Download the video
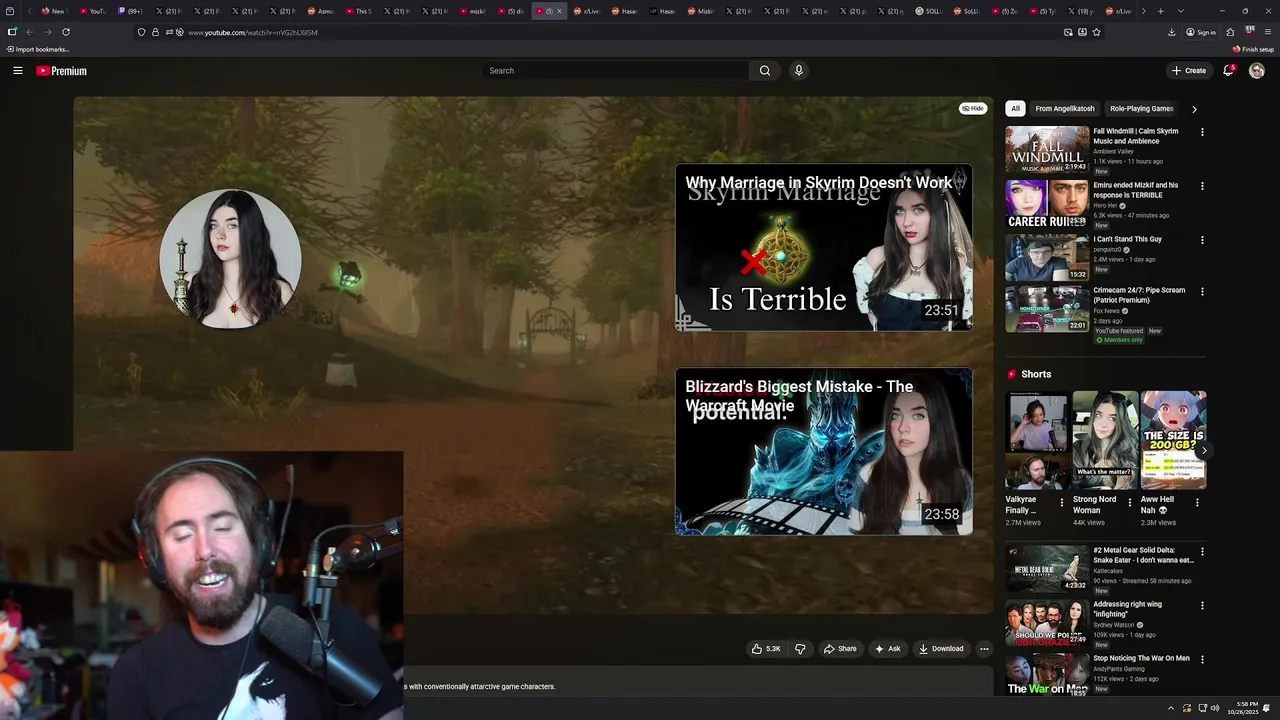The height and width of the screenshot is (720, 1280). [x=941, y=649]
